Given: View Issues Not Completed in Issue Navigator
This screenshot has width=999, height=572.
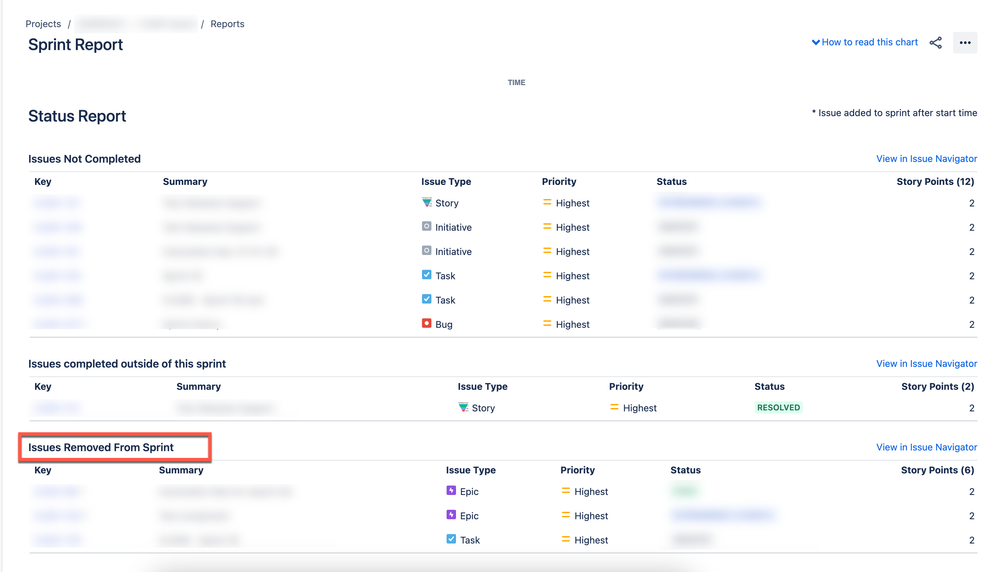Looking at the screenshot, I should click(926, 159).
